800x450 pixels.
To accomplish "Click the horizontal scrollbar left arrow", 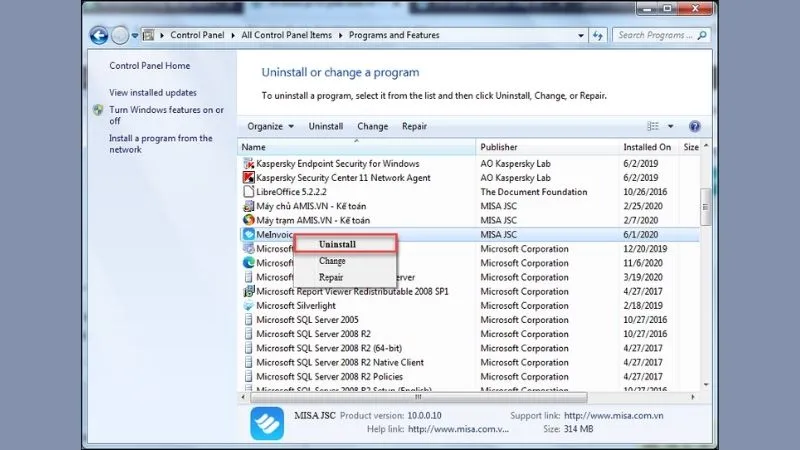I will tap(243, 397).
